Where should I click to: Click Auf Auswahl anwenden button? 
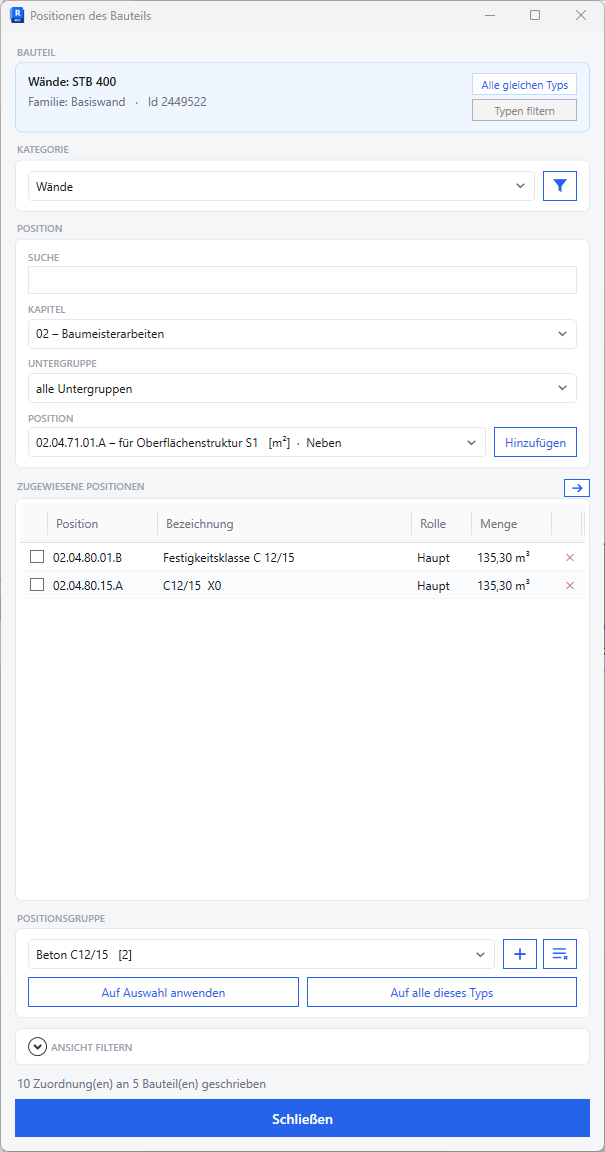(163, 992)
